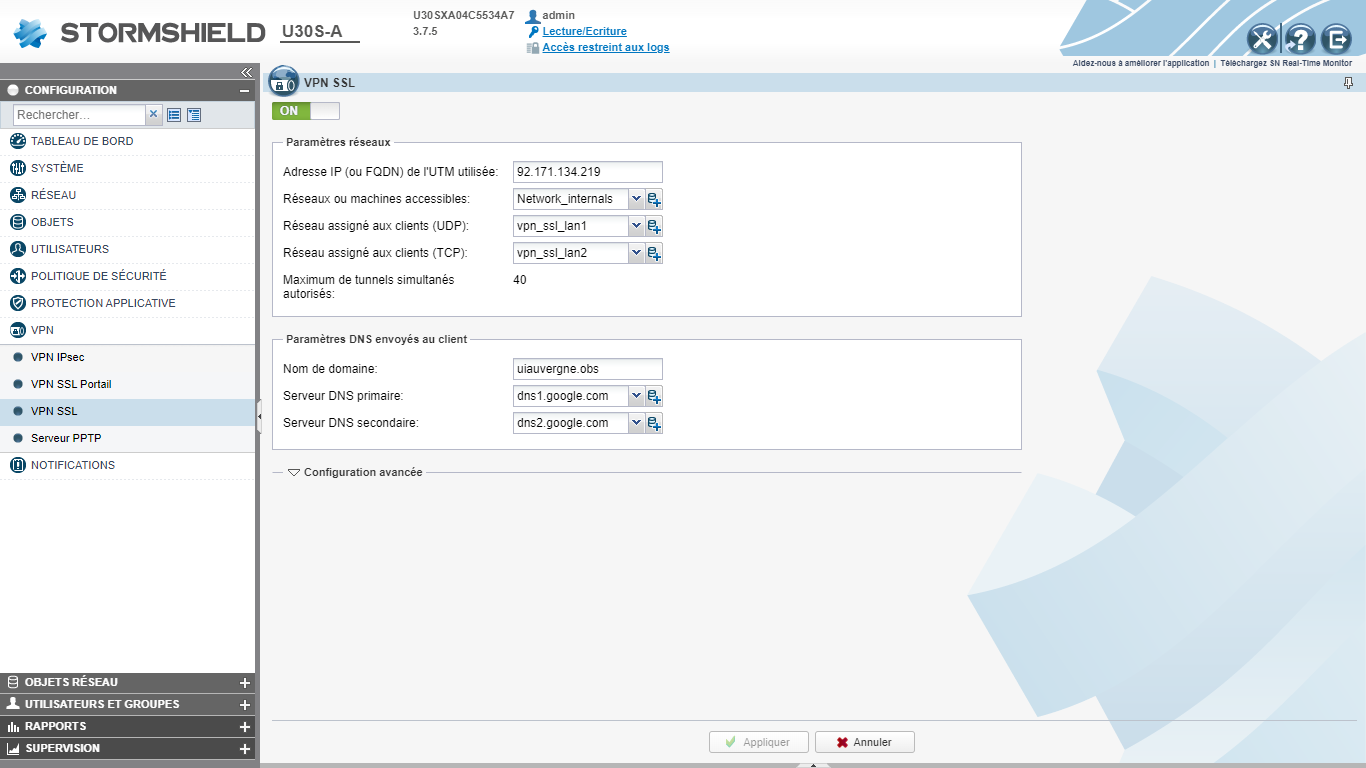Toggle the VPN SSL ON switch
Screen dimensions: 1366x768
pyautogui.click(x=306, y=111)
